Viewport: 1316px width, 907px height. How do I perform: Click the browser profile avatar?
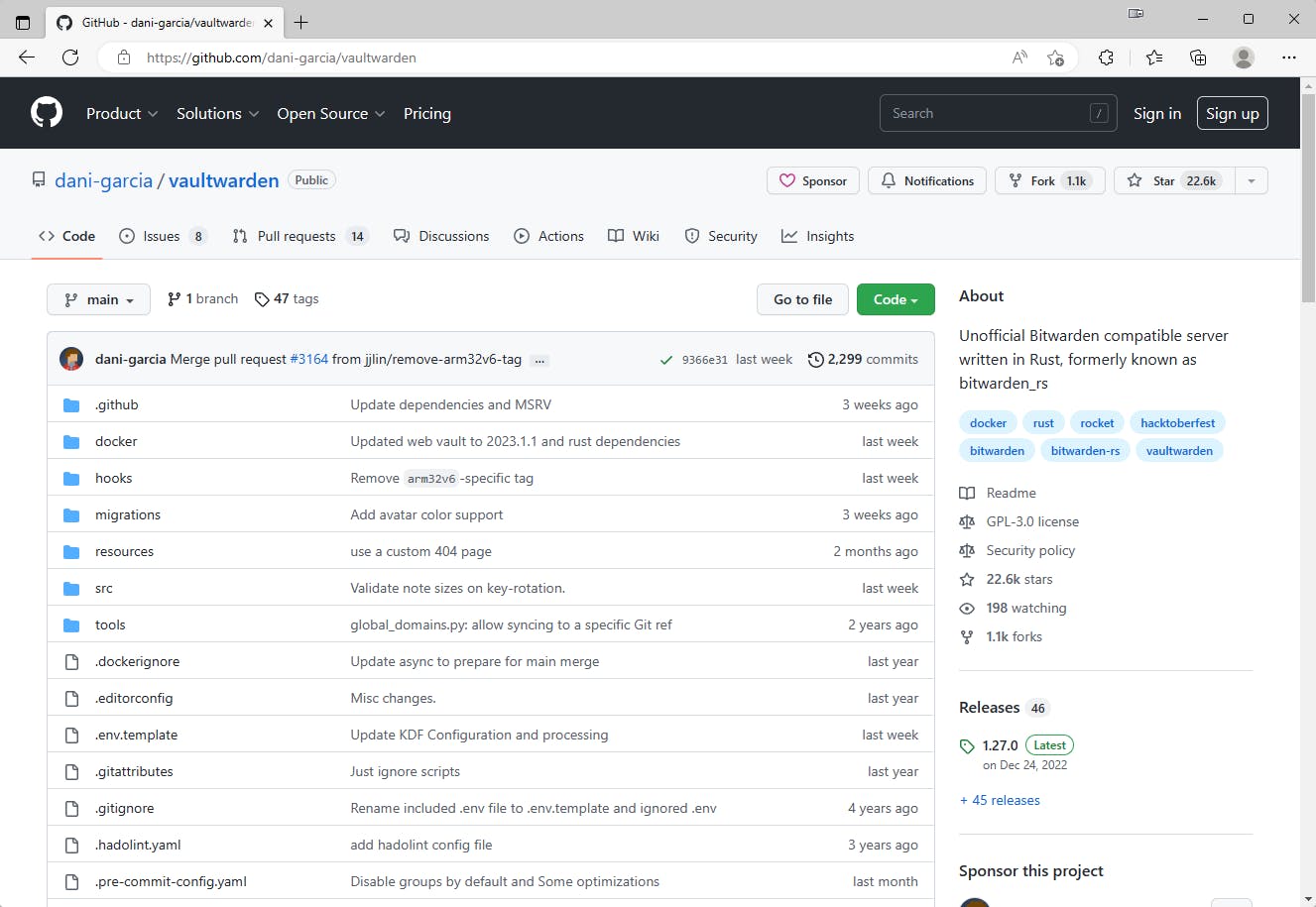click(1244, 57)
